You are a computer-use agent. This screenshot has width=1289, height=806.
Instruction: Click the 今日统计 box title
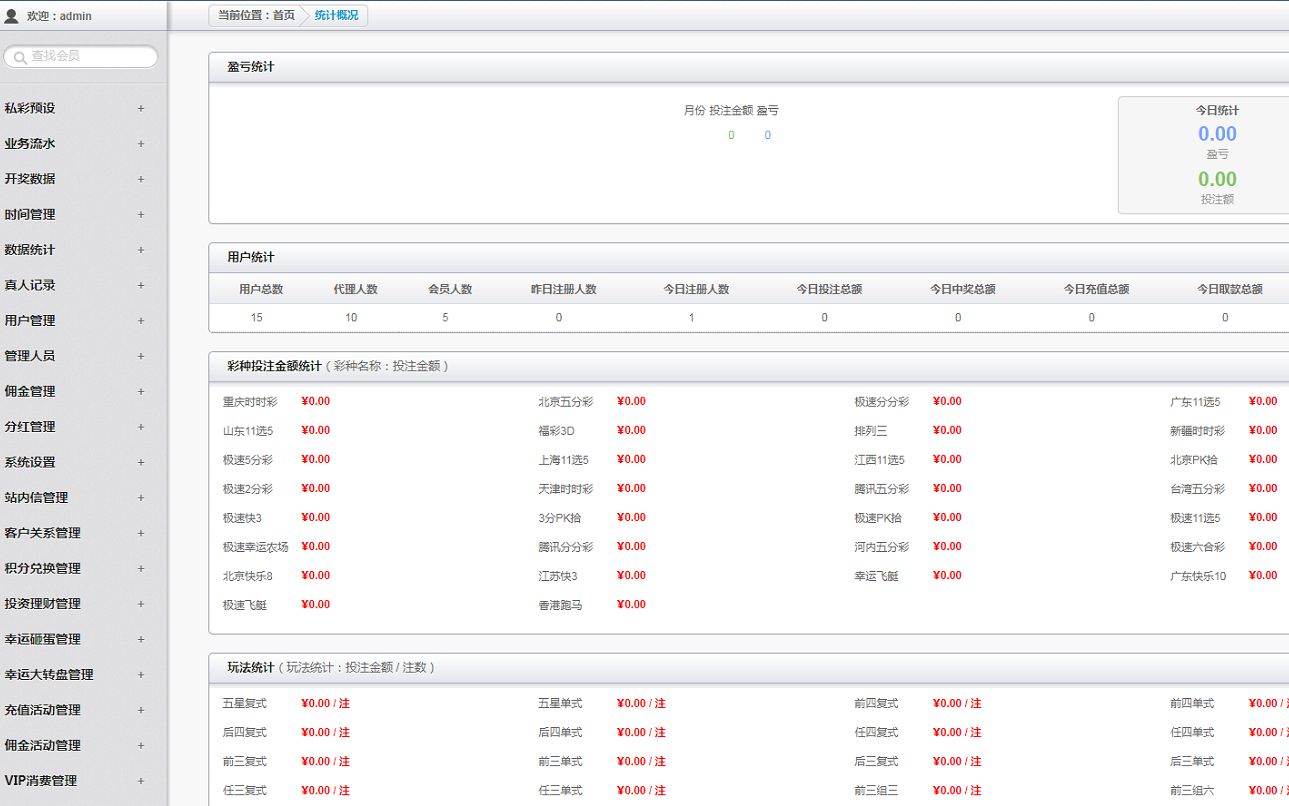tap(1217, 111)
